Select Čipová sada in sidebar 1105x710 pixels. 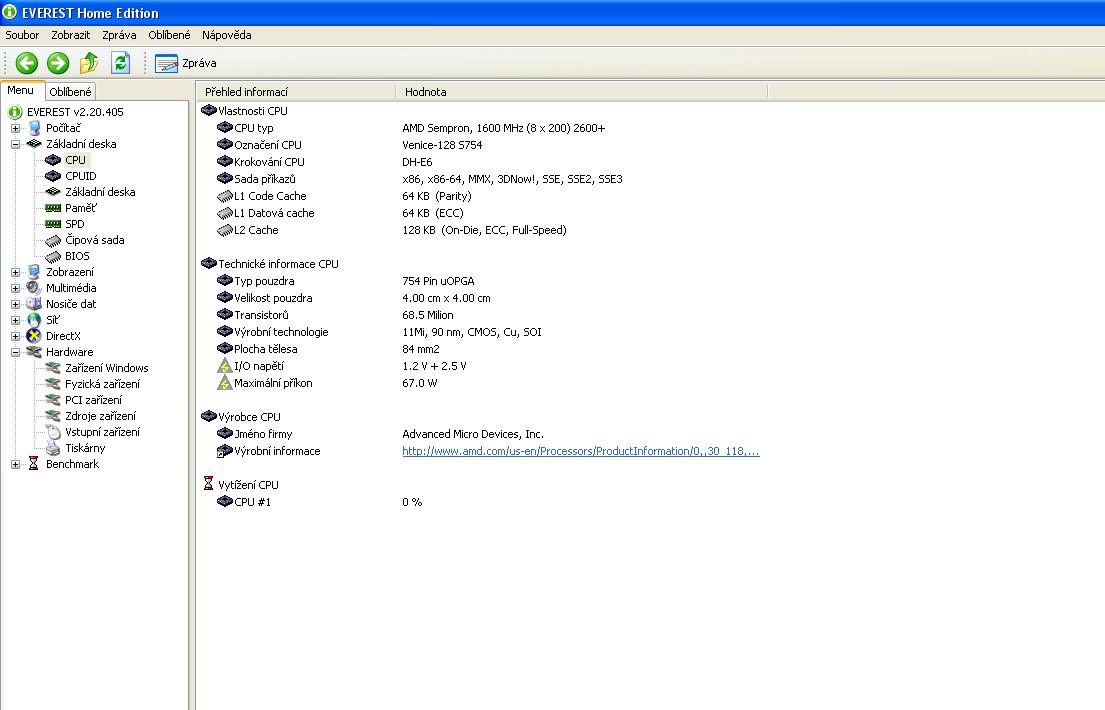tap(94, 240)
